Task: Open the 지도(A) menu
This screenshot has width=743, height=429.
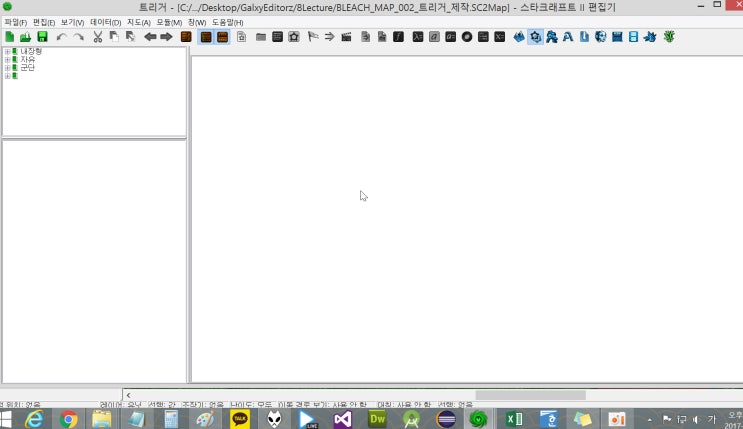Action: click(x=139, y=22)
